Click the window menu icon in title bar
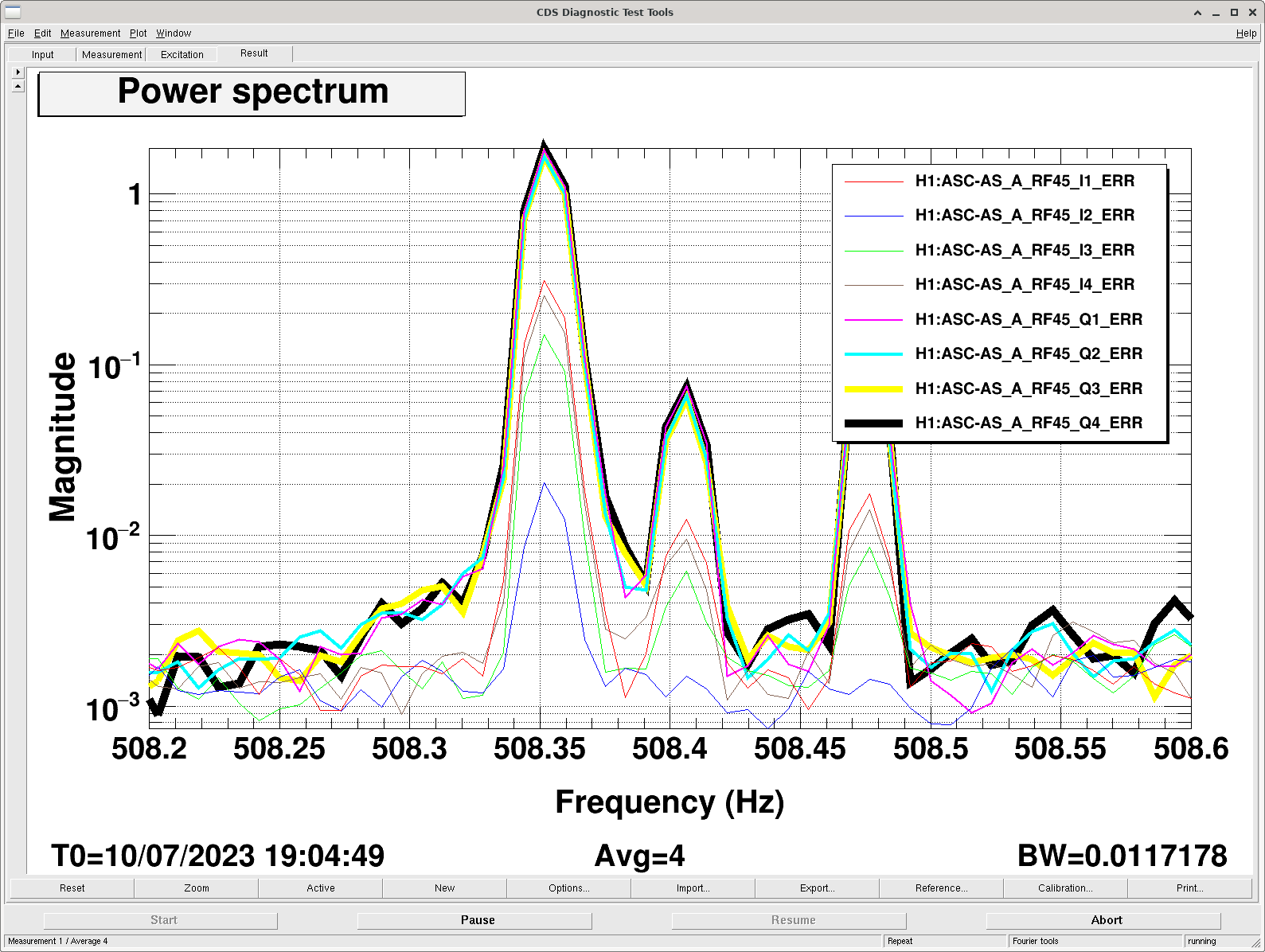 [12, 12]
